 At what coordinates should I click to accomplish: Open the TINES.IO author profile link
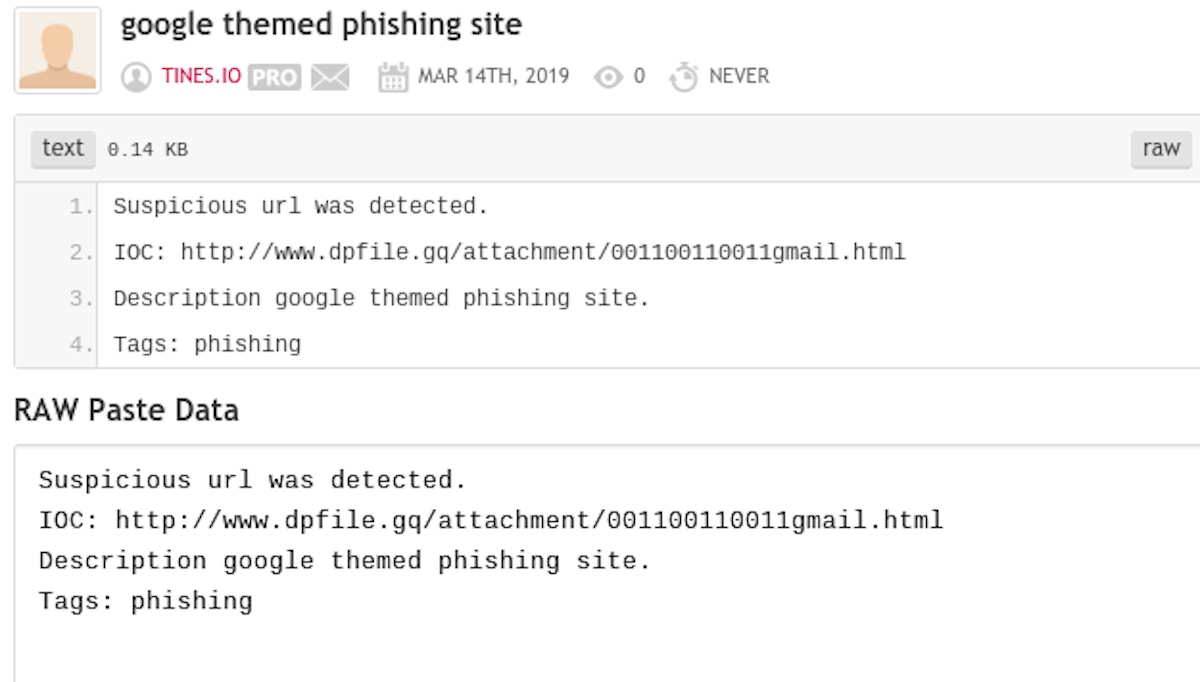201,76
